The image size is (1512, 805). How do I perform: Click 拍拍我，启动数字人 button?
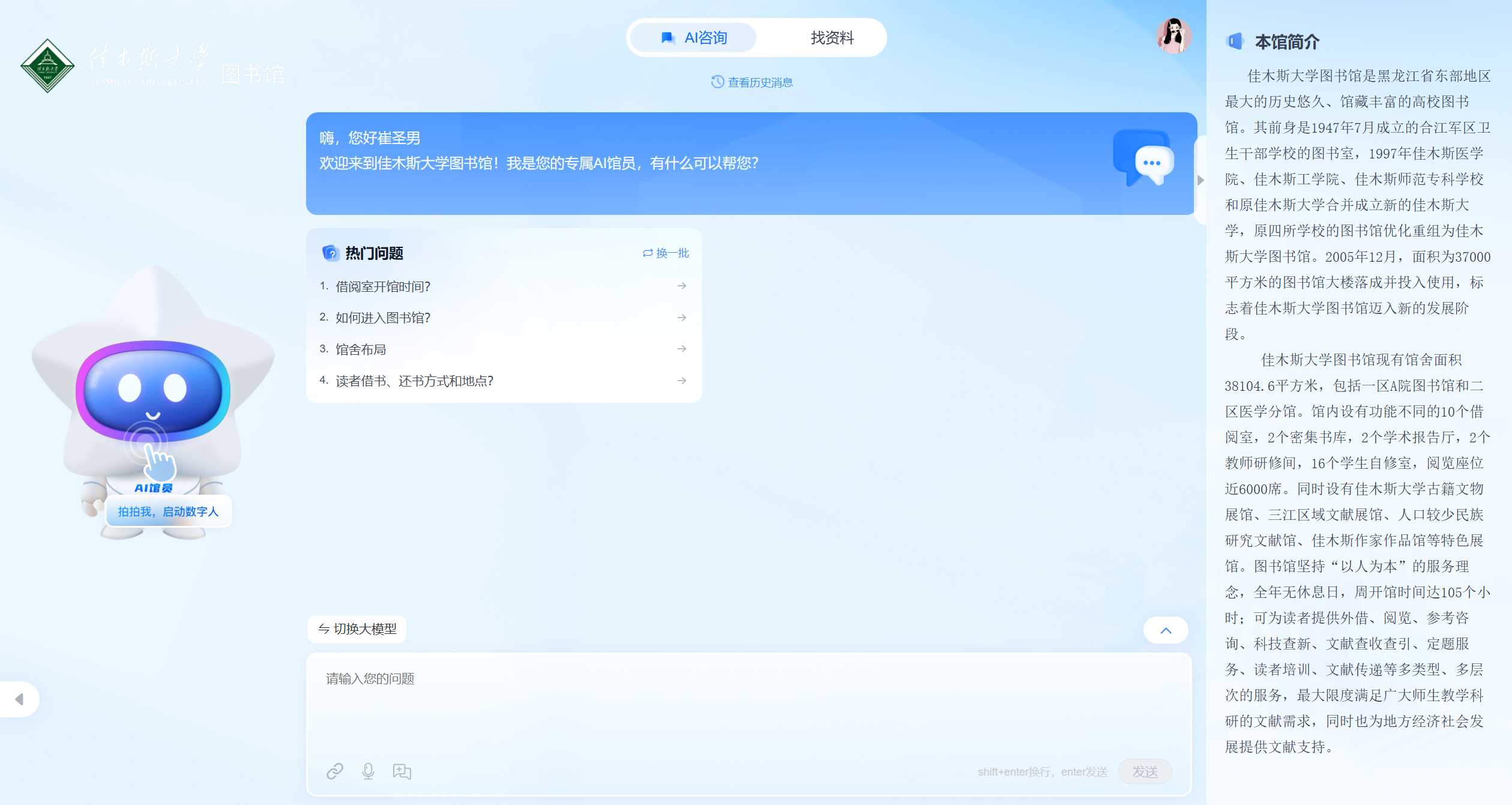pyautogui.click(x=168, y=511)
